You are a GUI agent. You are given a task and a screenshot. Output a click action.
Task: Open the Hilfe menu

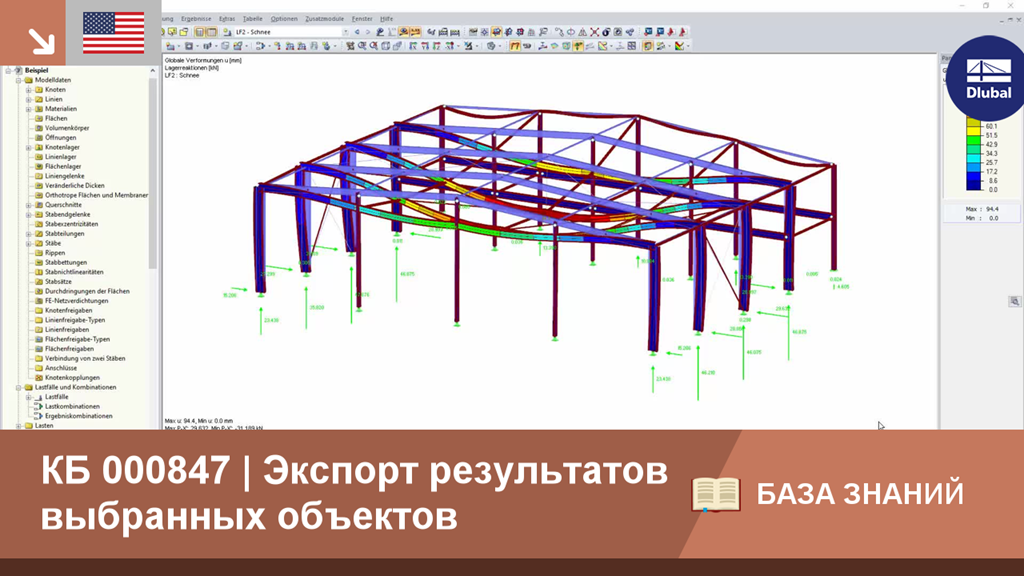[x=387, y=19]
